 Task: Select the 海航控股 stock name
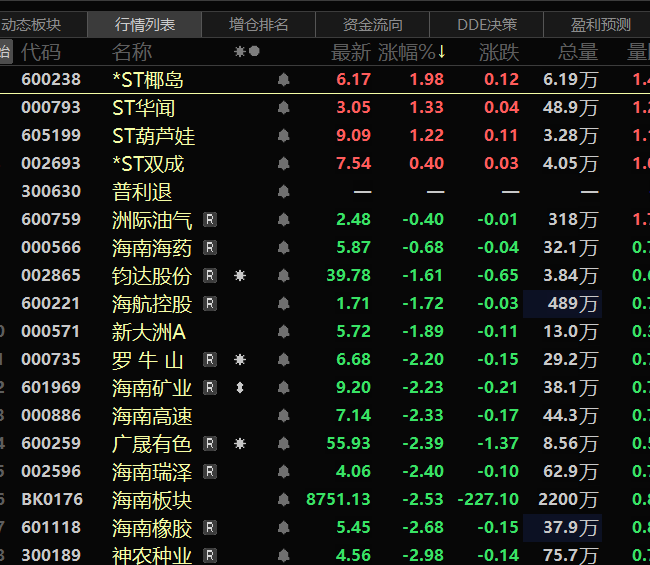(152, 304)
